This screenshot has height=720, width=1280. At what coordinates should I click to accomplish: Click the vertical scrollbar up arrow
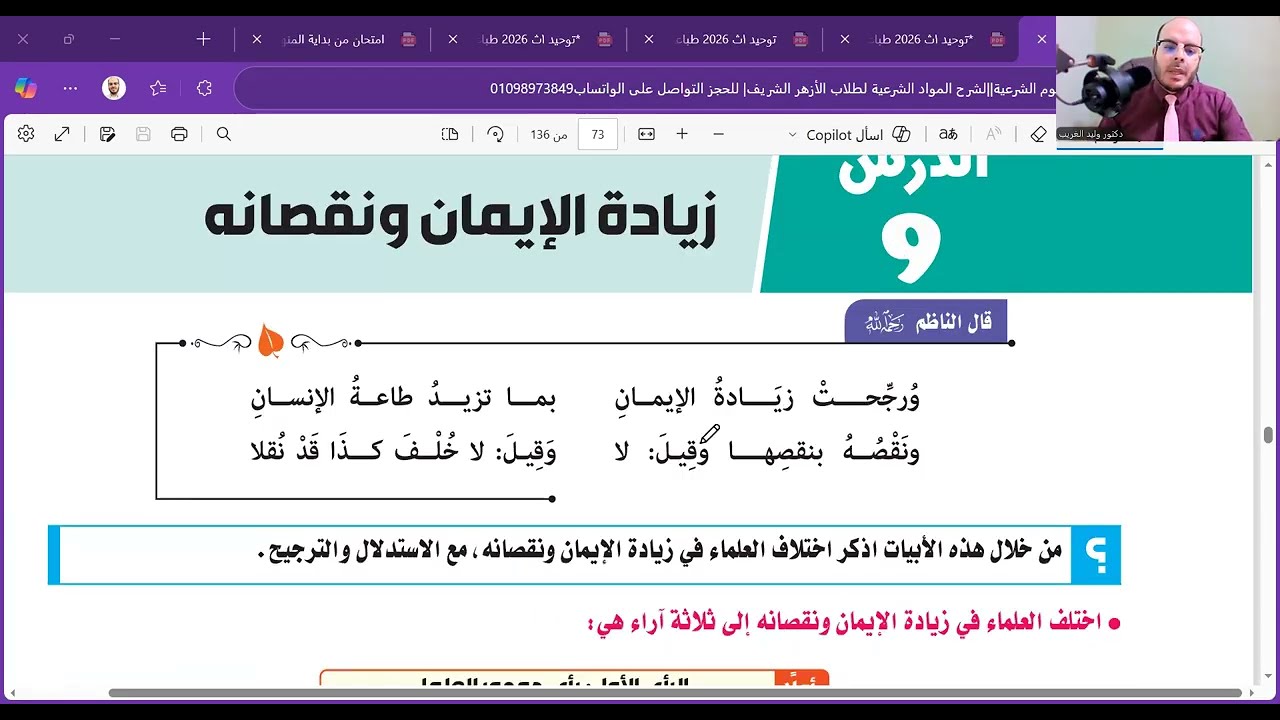pos(1268,164)
